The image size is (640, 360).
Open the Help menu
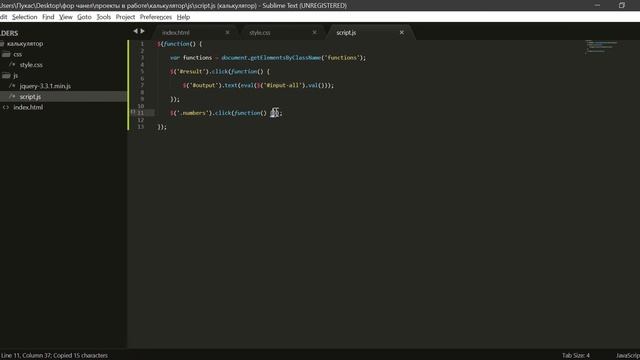tap(183, 17)
